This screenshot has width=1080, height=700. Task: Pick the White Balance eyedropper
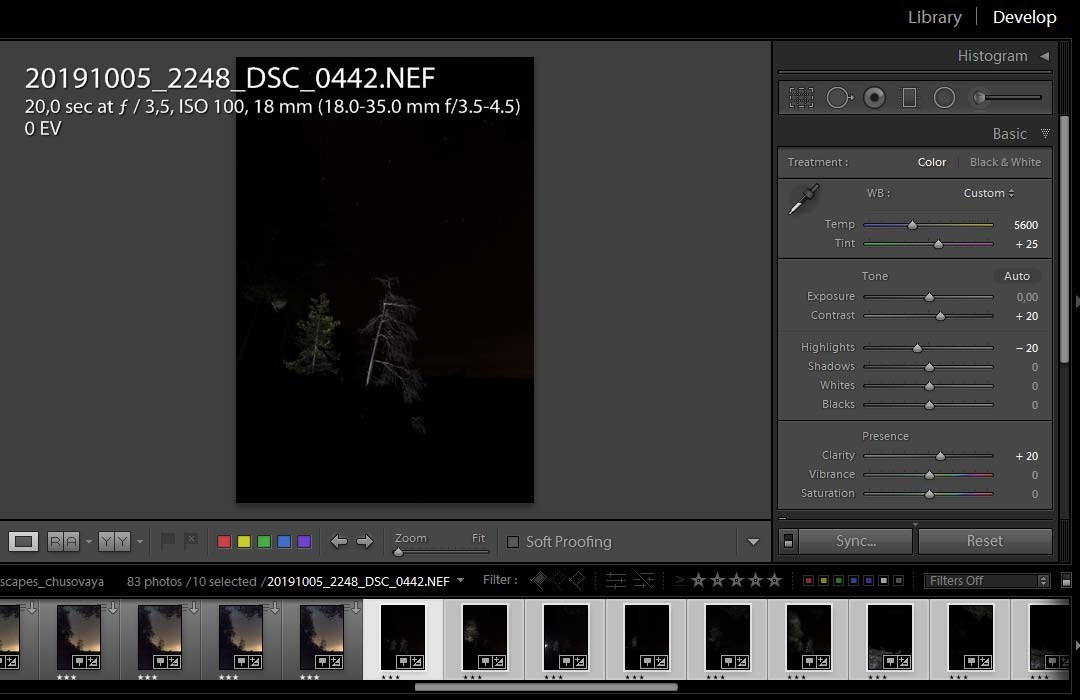point(803,199)
